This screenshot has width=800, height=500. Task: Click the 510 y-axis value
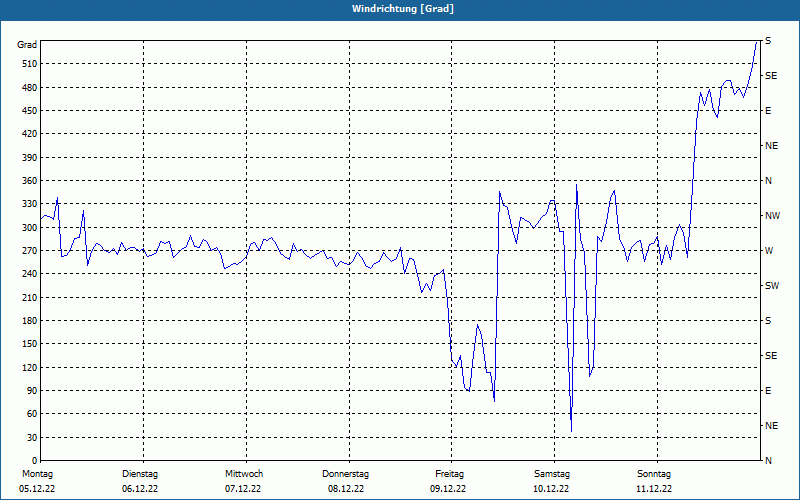coord(30,64)
